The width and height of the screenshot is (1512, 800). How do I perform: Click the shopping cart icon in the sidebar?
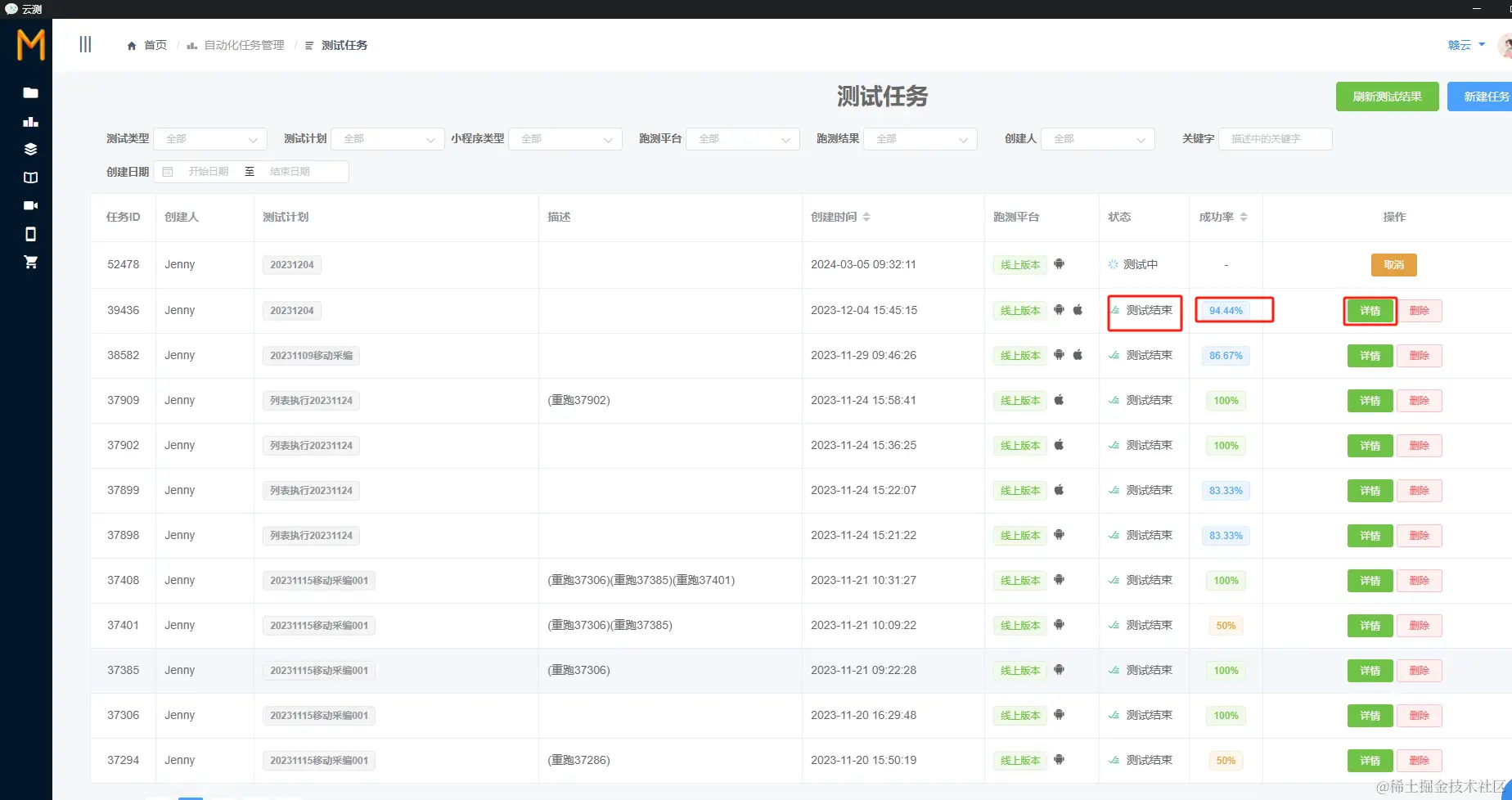click(x=31, y=262)
